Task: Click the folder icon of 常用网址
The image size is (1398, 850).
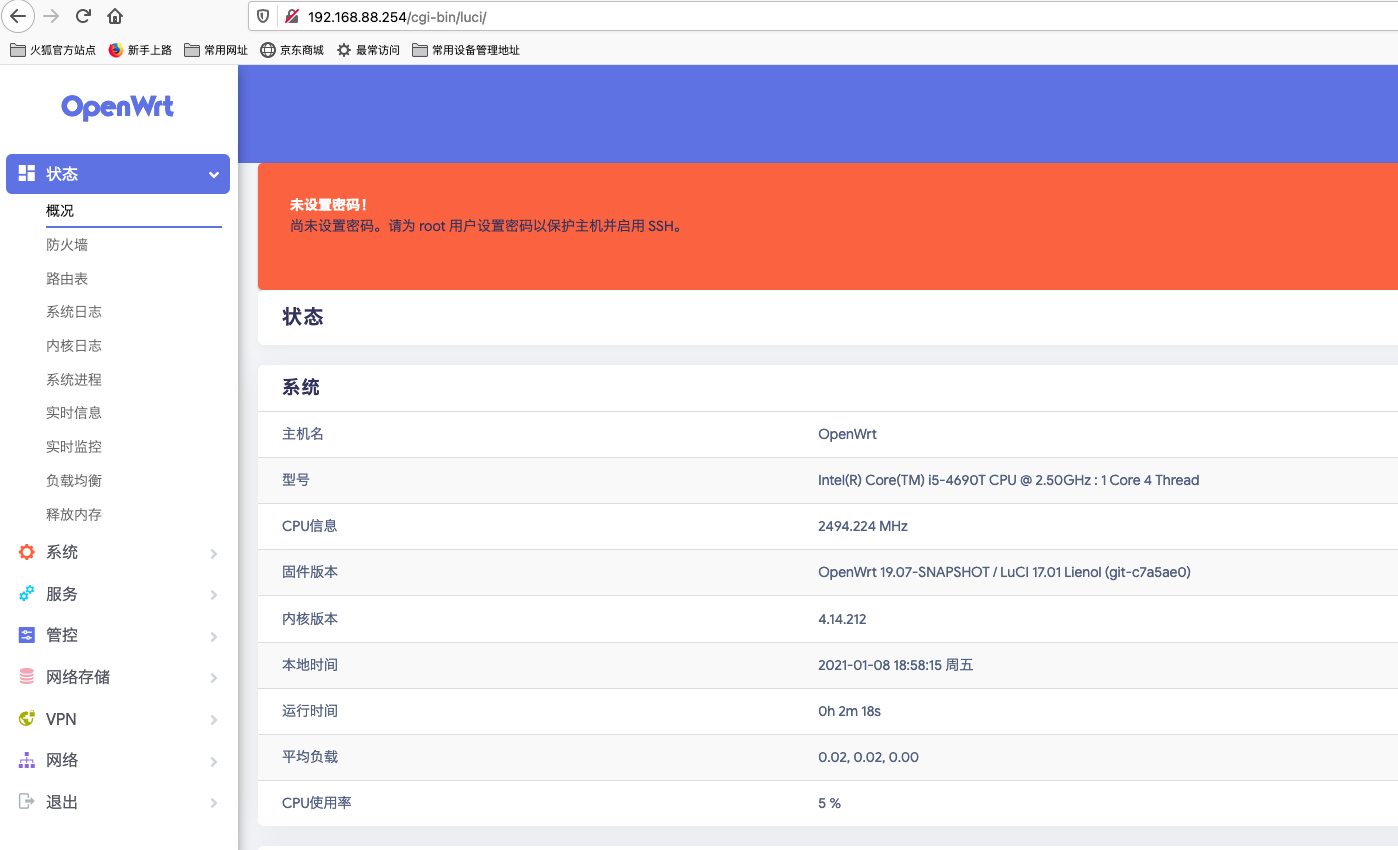Action: pyautogui.click(x=192, y=50)
